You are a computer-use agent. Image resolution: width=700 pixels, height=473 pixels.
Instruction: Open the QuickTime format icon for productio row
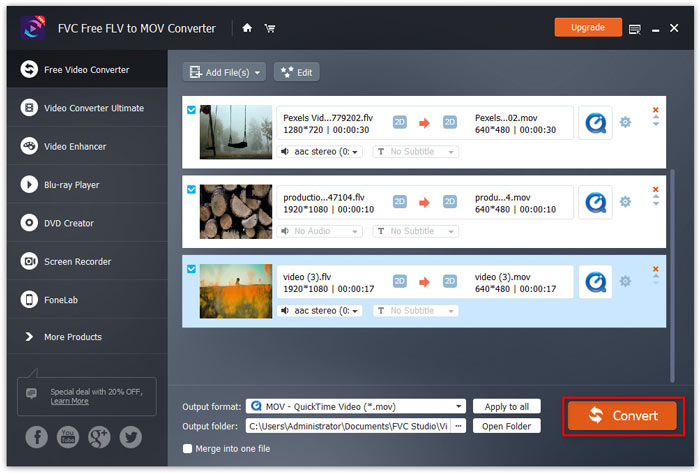point(595,202)
